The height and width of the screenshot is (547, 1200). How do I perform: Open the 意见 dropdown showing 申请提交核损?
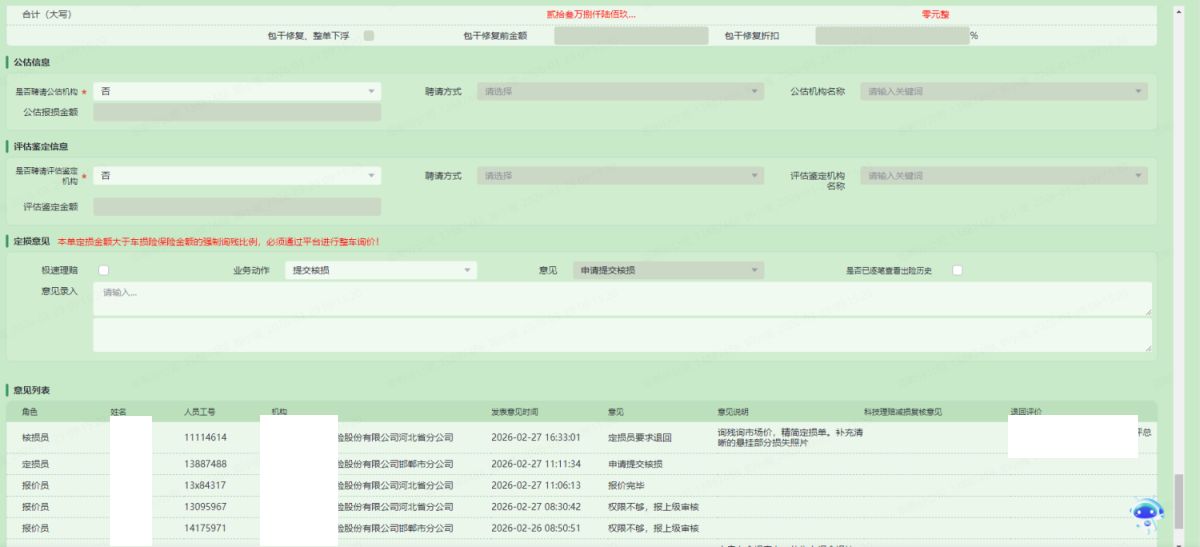[x=667, y=271]
